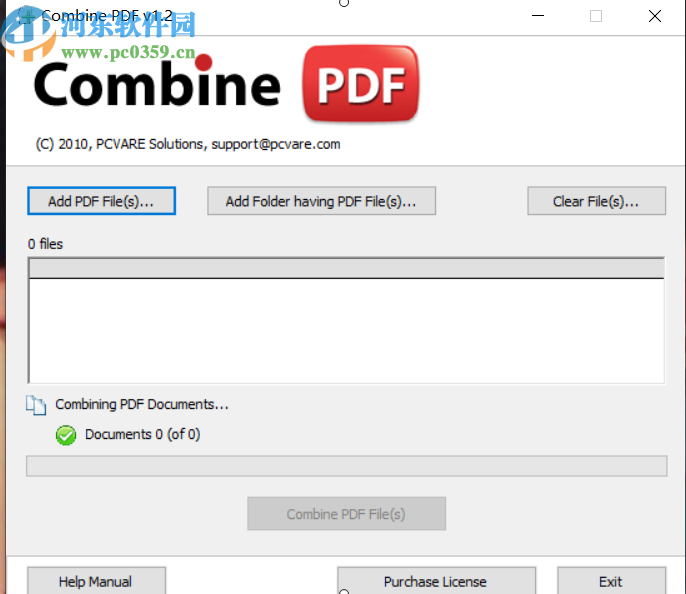The width and height of the screenshot is (686, 594).
Task: Click the red PDF logo badge
Action: tap(361, 83)
